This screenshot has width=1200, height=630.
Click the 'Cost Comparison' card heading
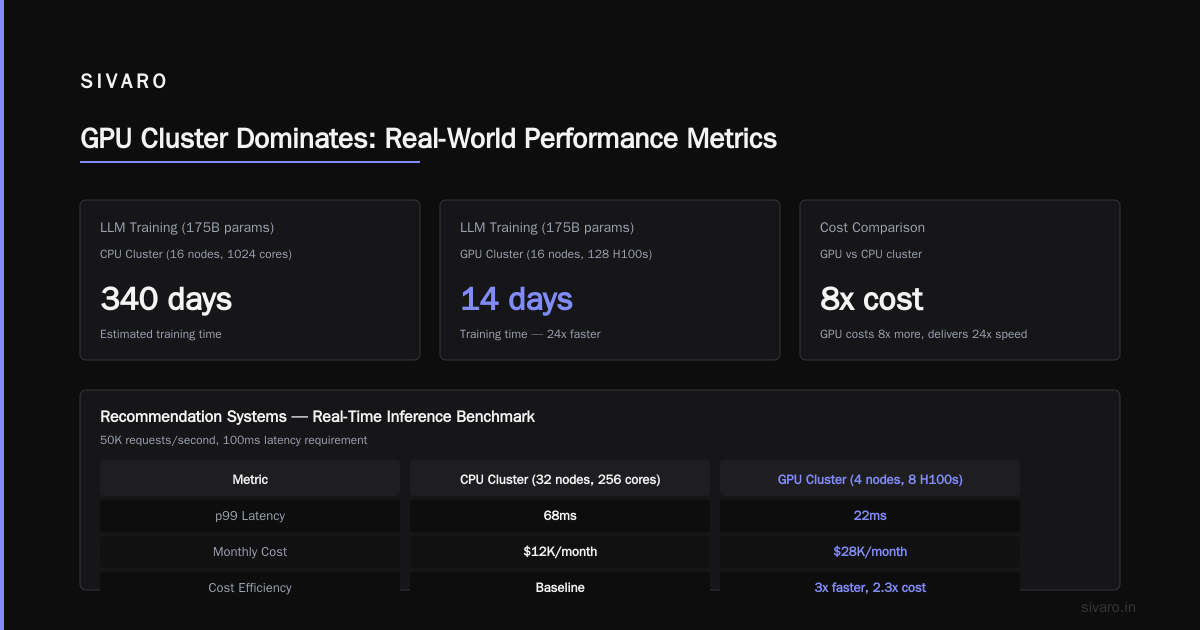point(872,227)
